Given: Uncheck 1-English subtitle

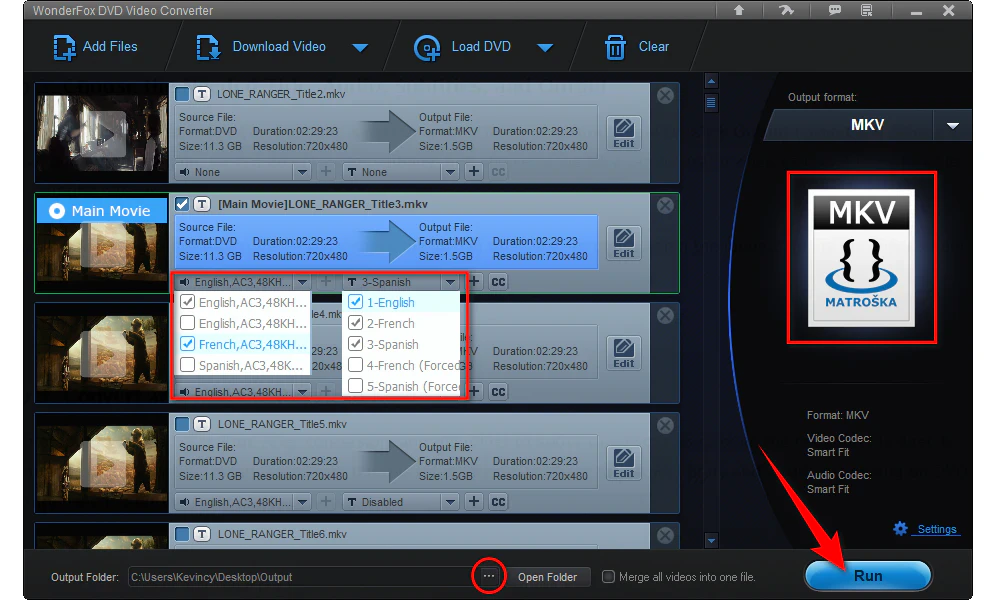Looking at the screenshot, I should pos(356,302).
